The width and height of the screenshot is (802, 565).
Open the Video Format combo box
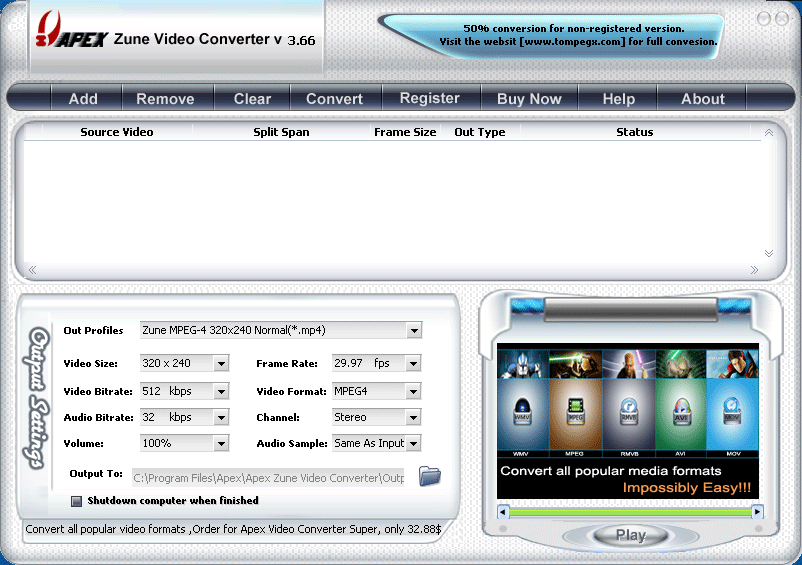(x=413, y=391)
